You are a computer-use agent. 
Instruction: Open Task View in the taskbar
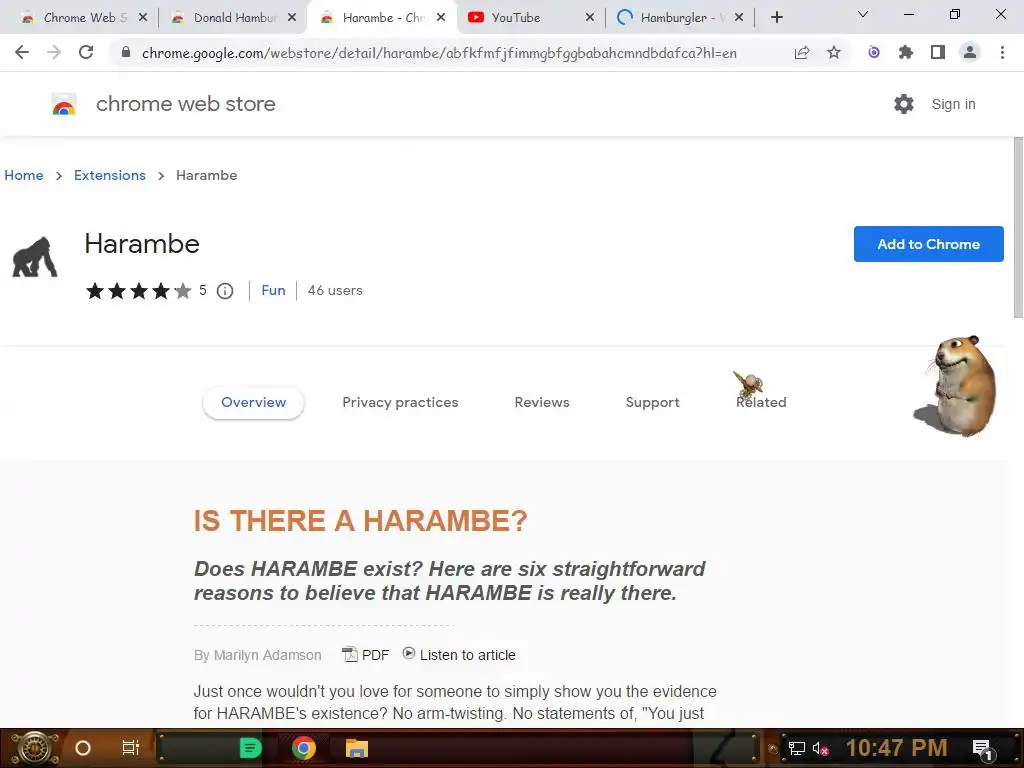(x=131, y=748)
